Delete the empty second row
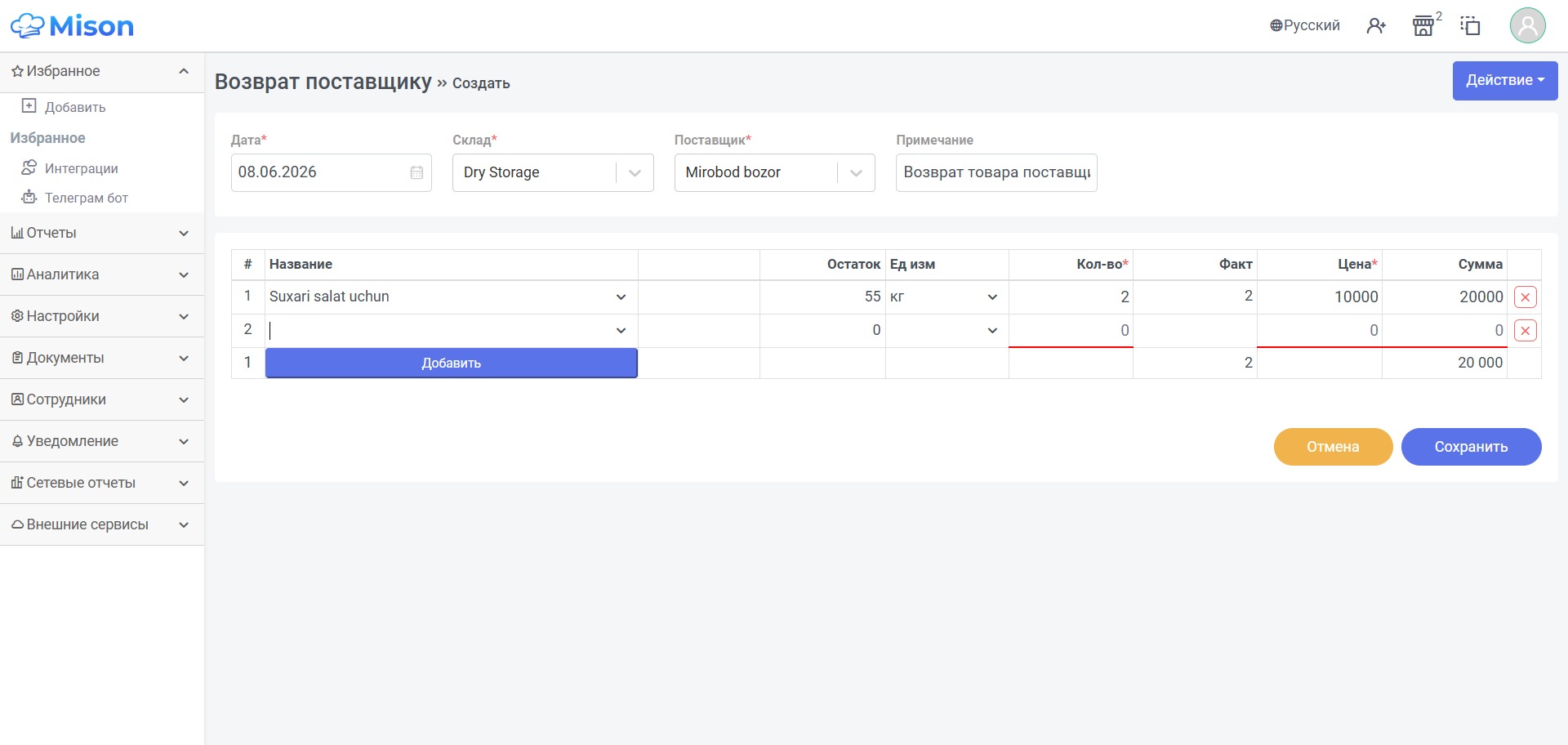 pos(1525,331)
